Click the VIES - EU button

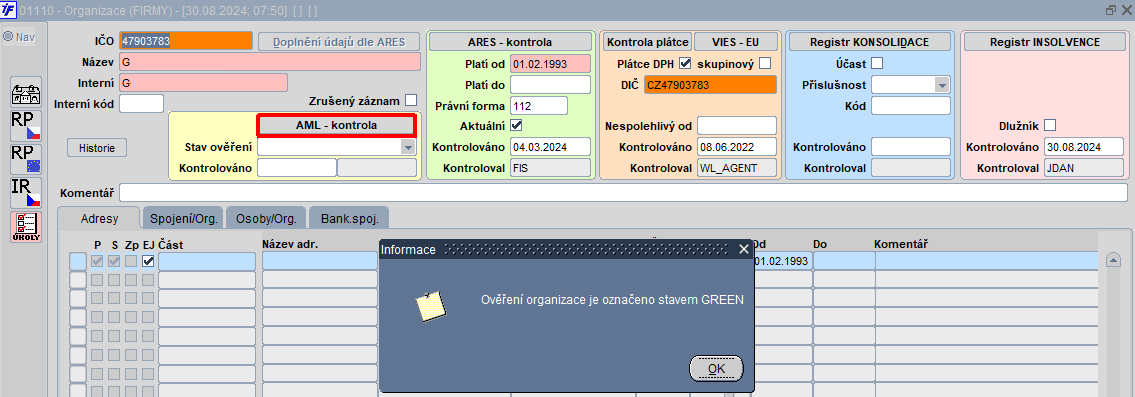(735, 42)
